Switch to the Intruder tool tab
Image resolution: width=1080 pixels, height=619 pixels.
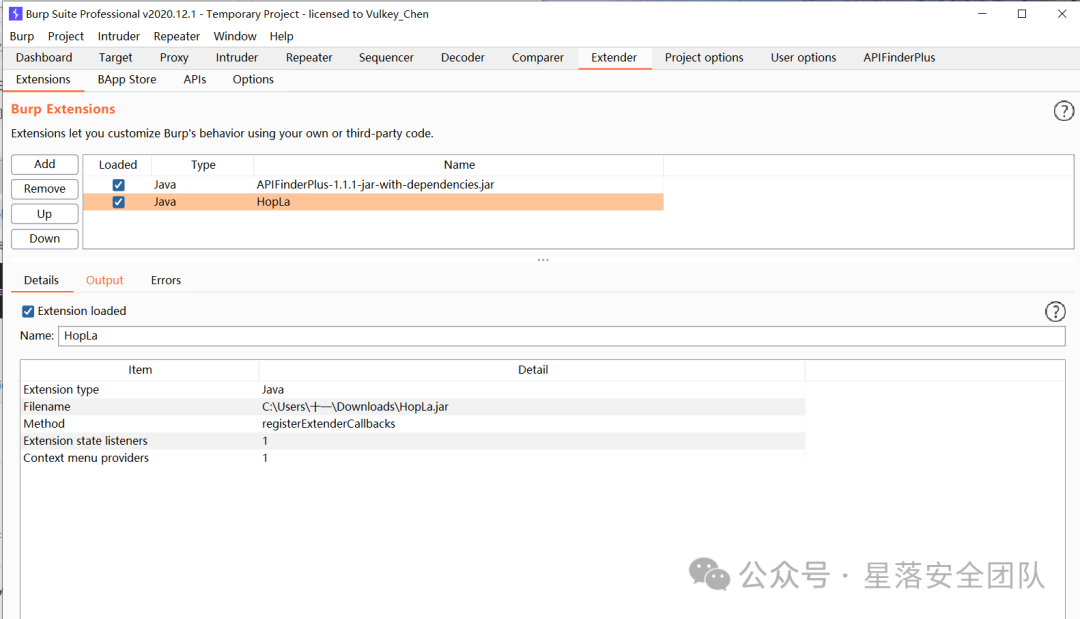pyautogui.click(x=237, y=58)
